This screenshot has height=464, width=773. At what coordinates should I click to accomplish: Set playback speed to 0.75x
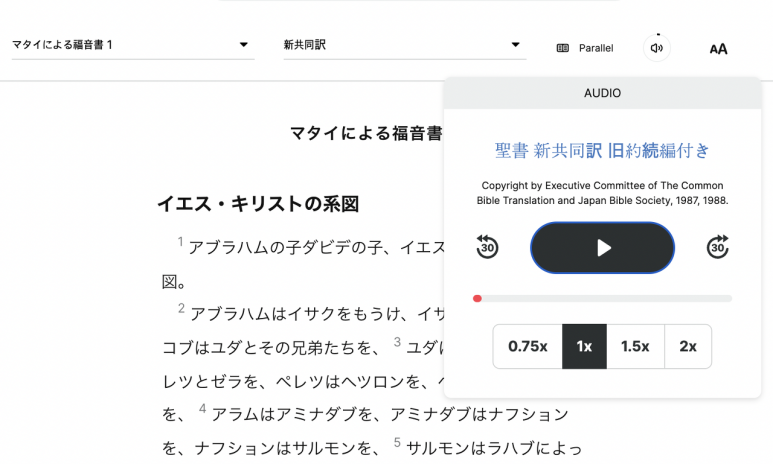(527, 346)
